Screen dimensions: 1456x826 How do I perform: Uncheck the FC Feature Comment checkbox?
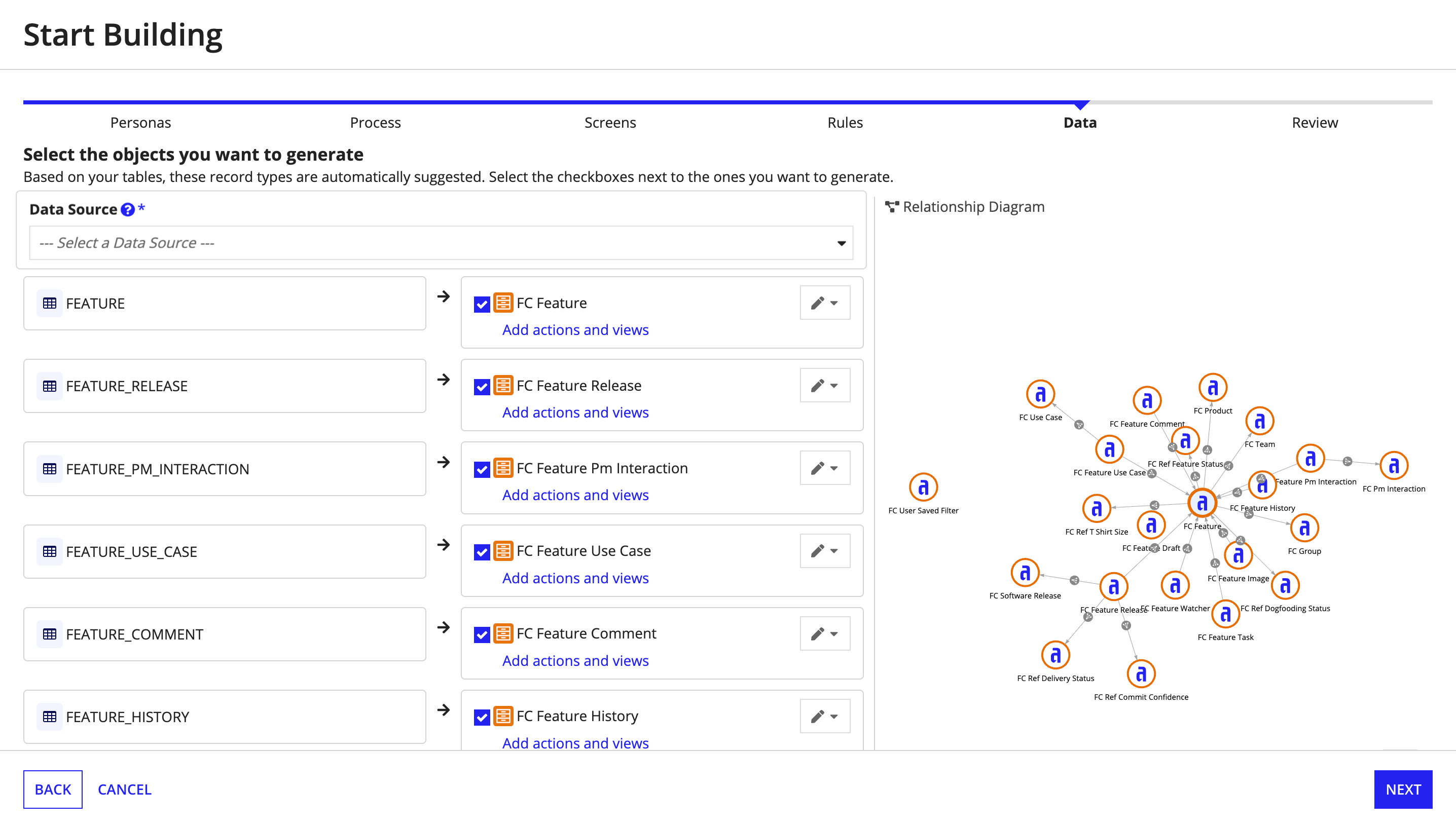click(x=482, y=635)
